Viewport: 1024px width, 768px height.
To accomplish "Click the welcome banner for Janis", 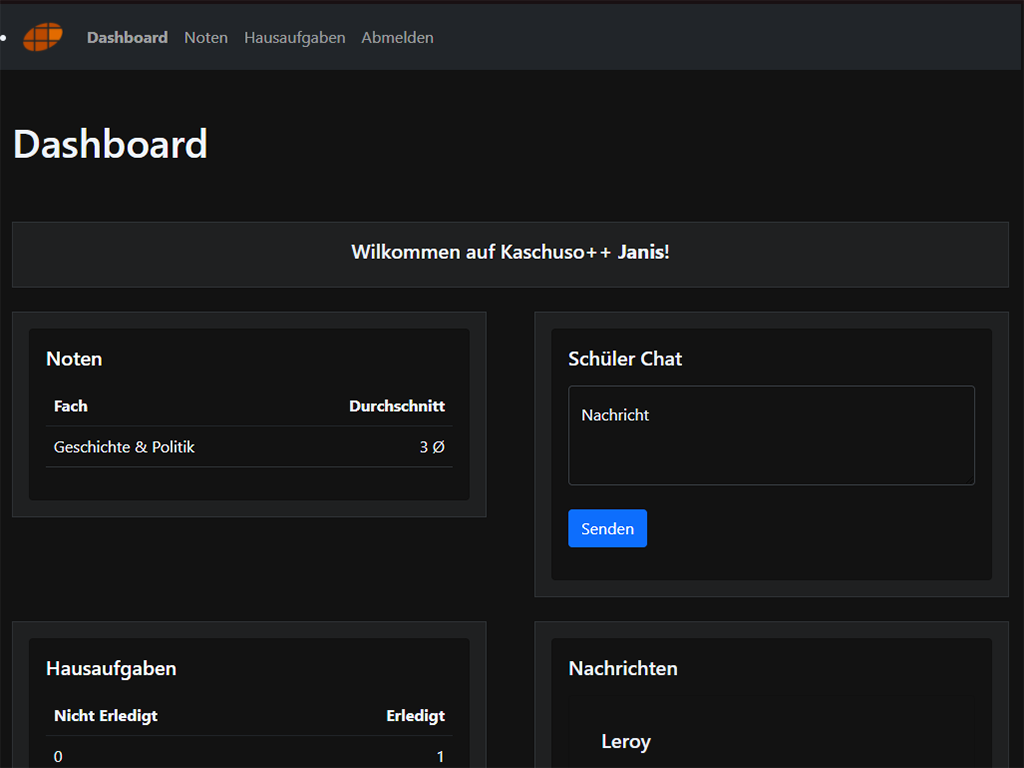I will (x=510, y=253).
